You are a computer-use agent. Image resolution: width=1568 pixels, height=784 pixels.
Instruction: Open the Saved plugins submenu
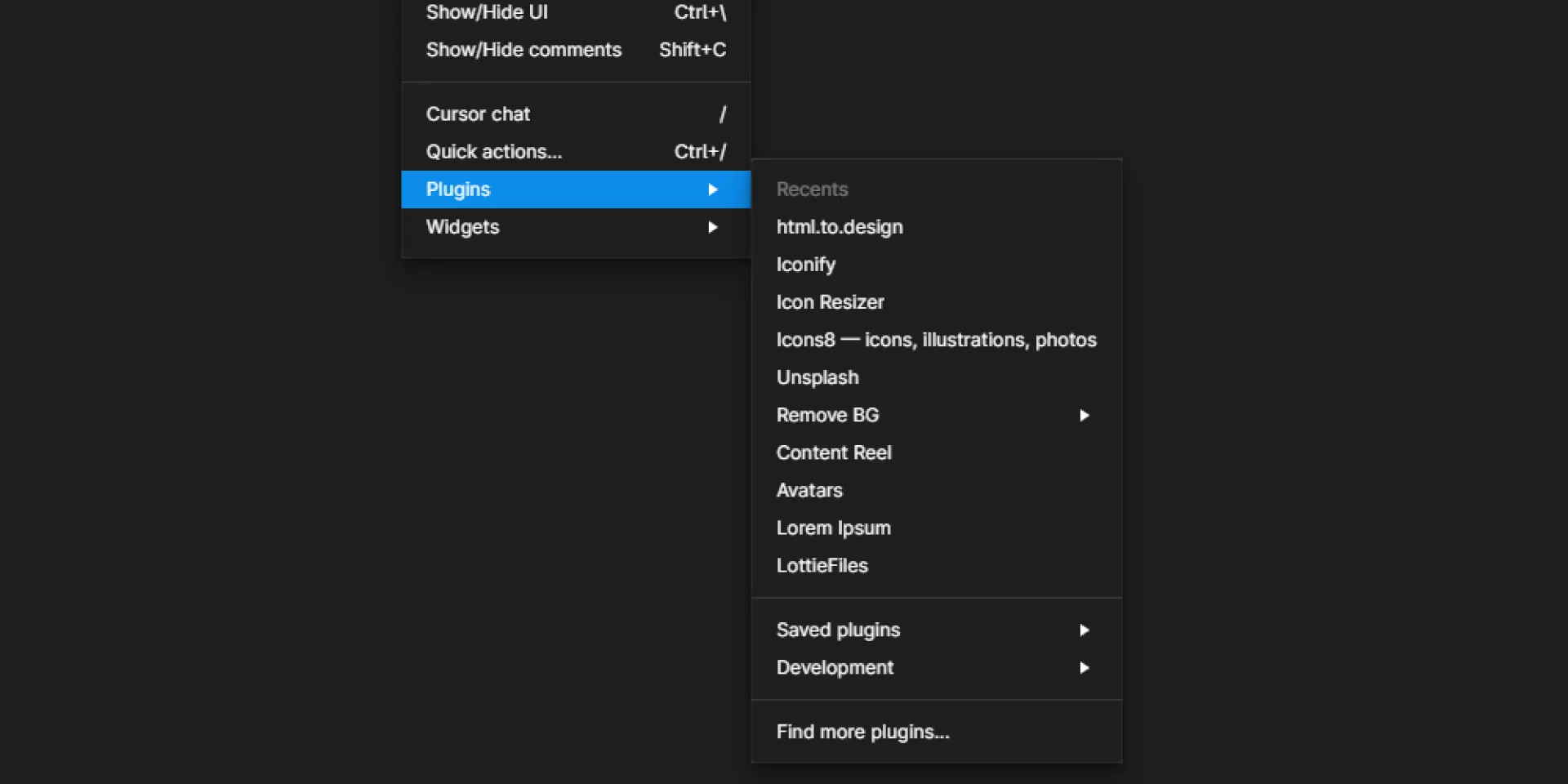coord(937,630)
